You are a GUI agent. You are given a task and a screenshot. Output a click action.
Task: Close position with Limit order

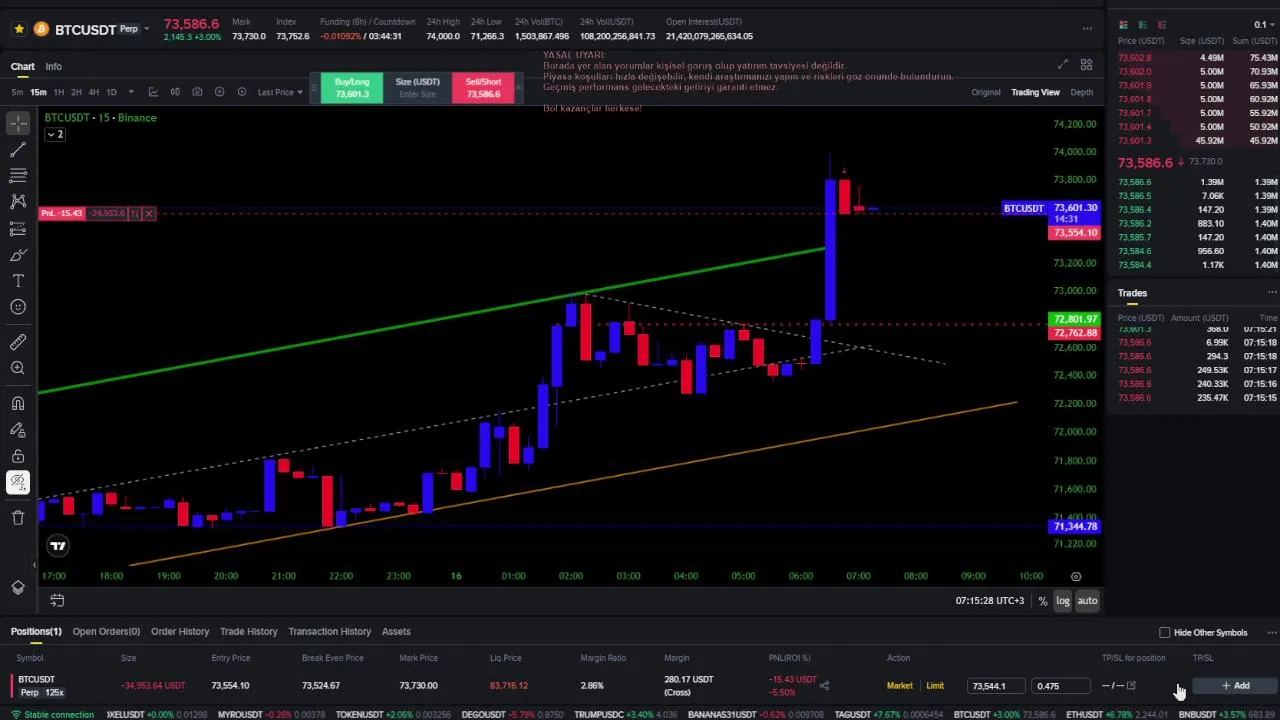(935, 686)
